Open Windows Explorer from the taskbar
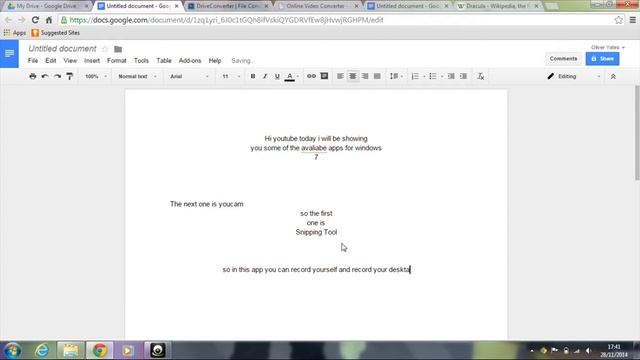This screenshot has height=360, width=640. pyautogui.click(x=71, y=351)
